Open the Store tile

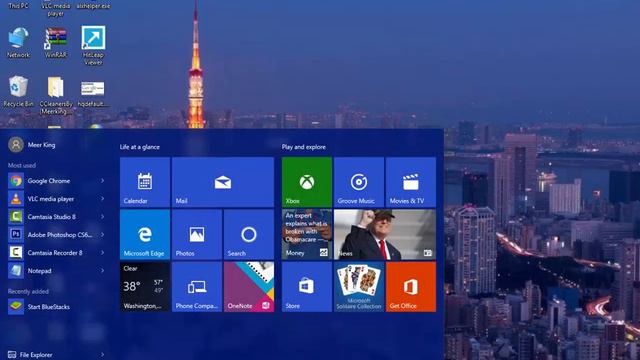[x=307, y=287]
